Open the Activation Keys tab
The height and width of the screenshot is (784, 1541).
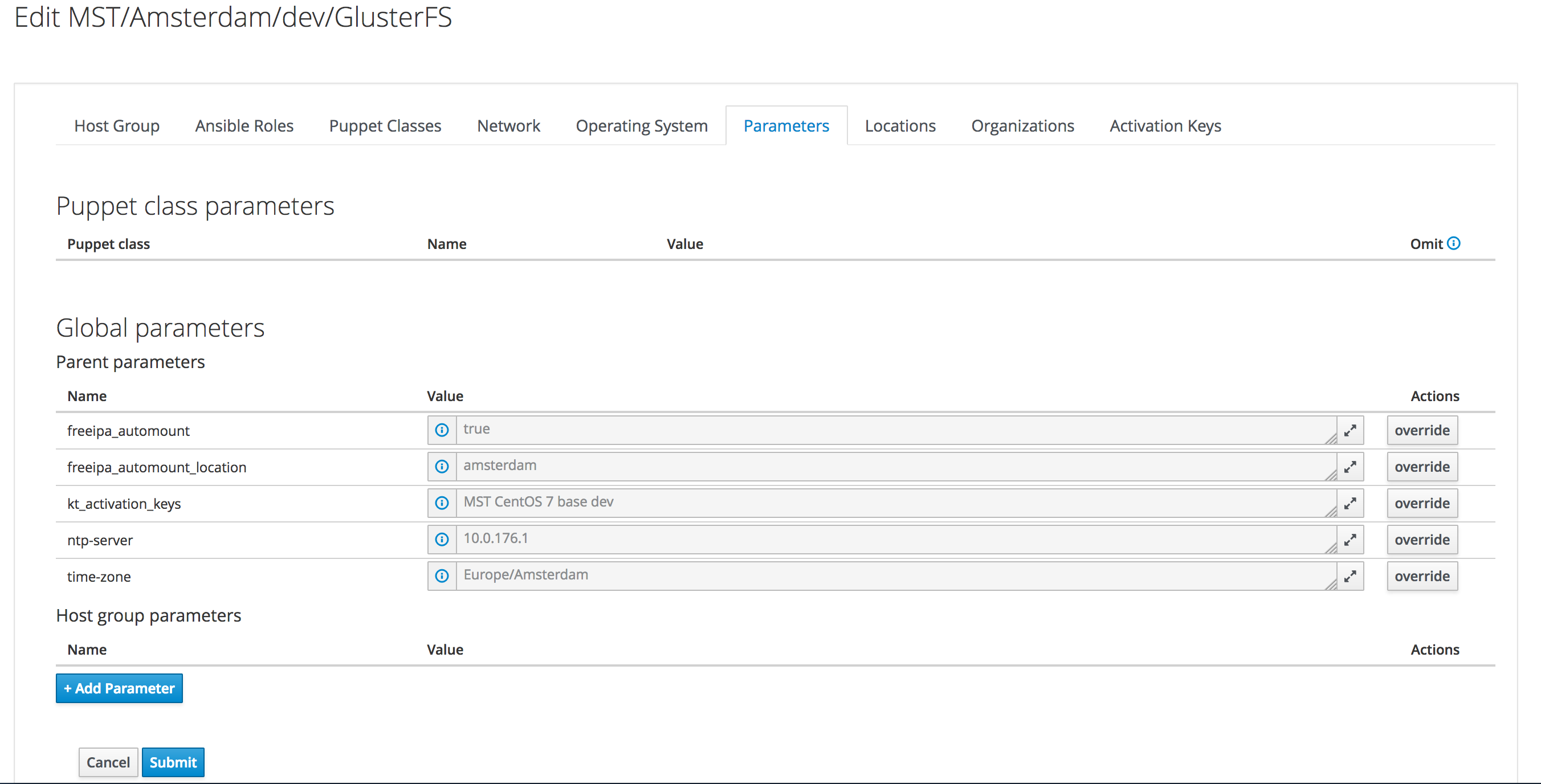pyautogui.click(x=1165, y=125)
